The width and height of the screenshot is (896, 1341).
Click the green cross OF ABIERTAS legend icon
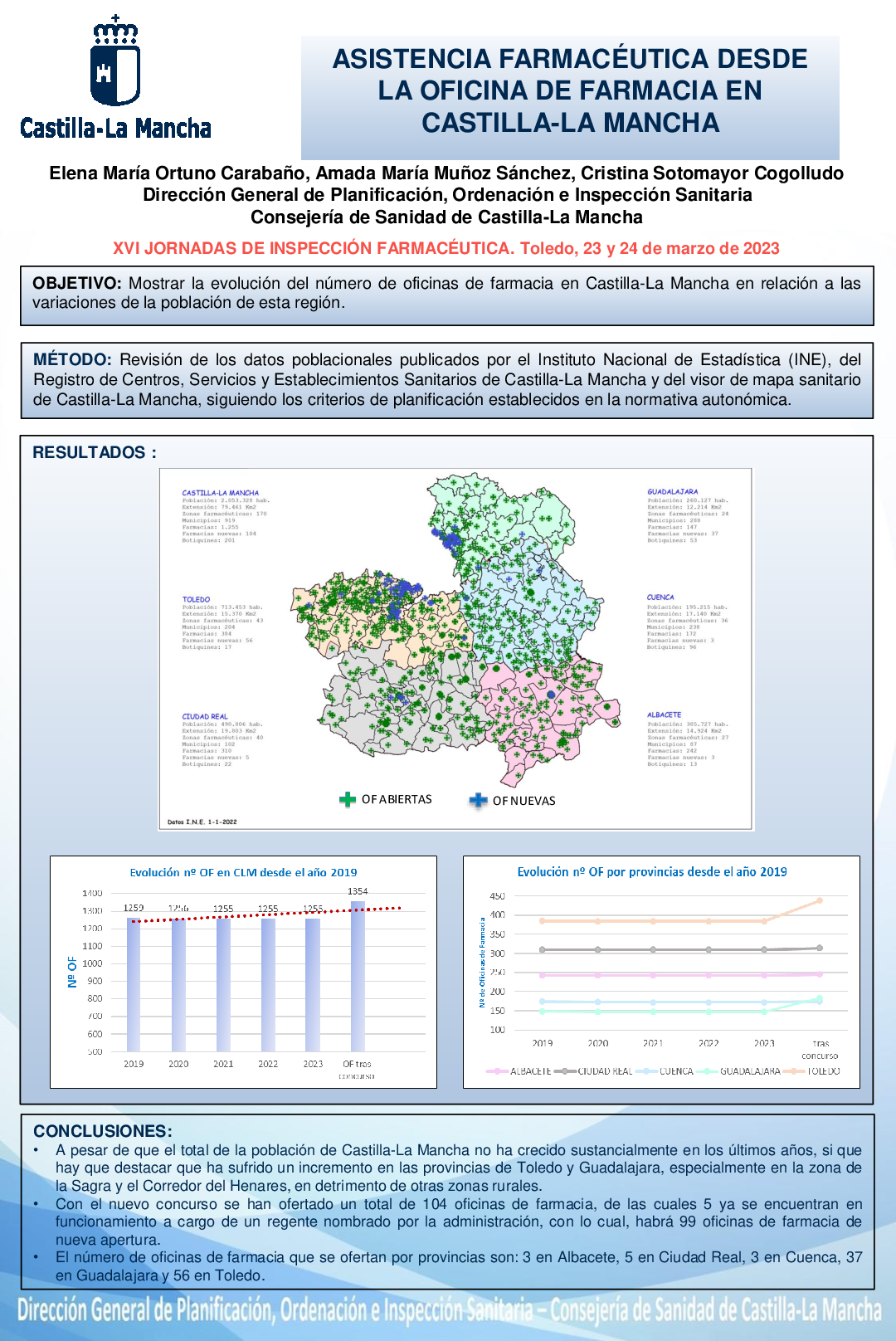point(348,799)
